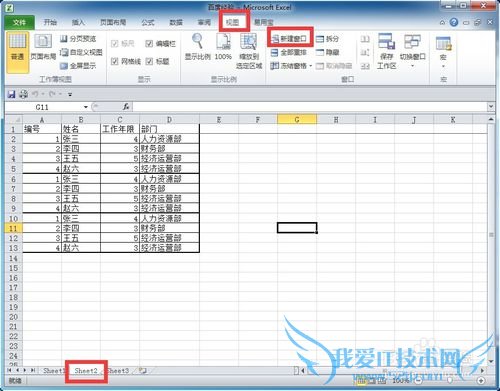Switch to the Review (审阅) tab
Viewport: 500px width, 391px height.
tap(204, 22)
